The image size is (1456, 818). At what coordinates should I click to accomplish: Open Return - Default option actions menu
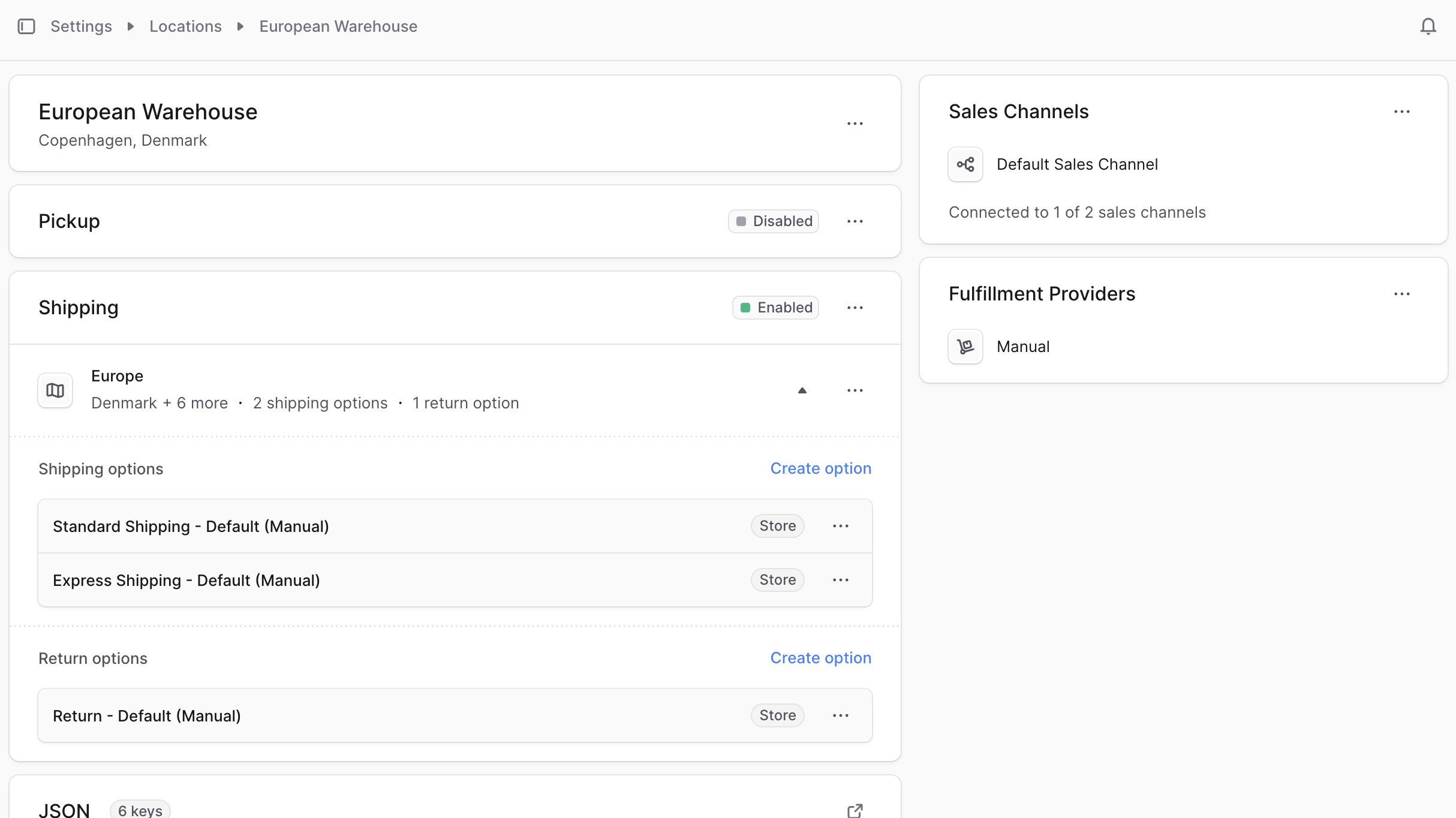(x=840, y=715)
